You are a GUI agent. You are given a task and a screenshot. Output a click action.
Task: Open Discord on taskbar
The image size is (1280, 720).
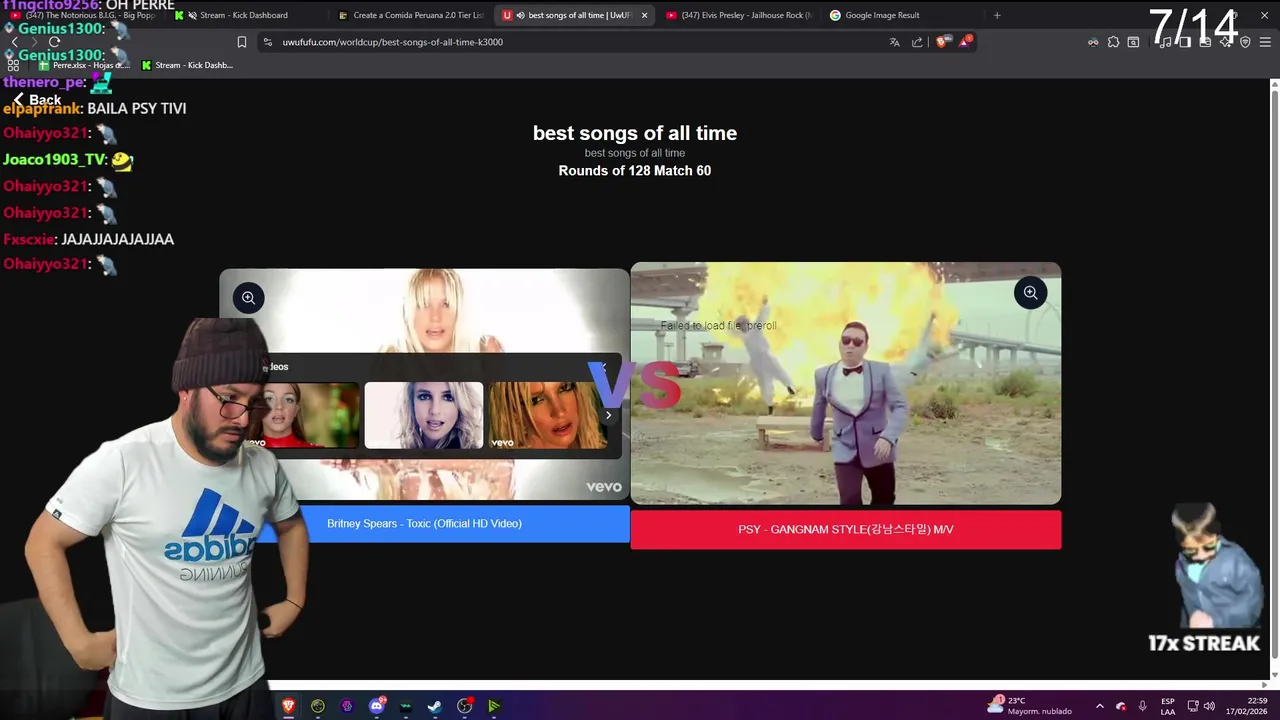coord(377,706)
